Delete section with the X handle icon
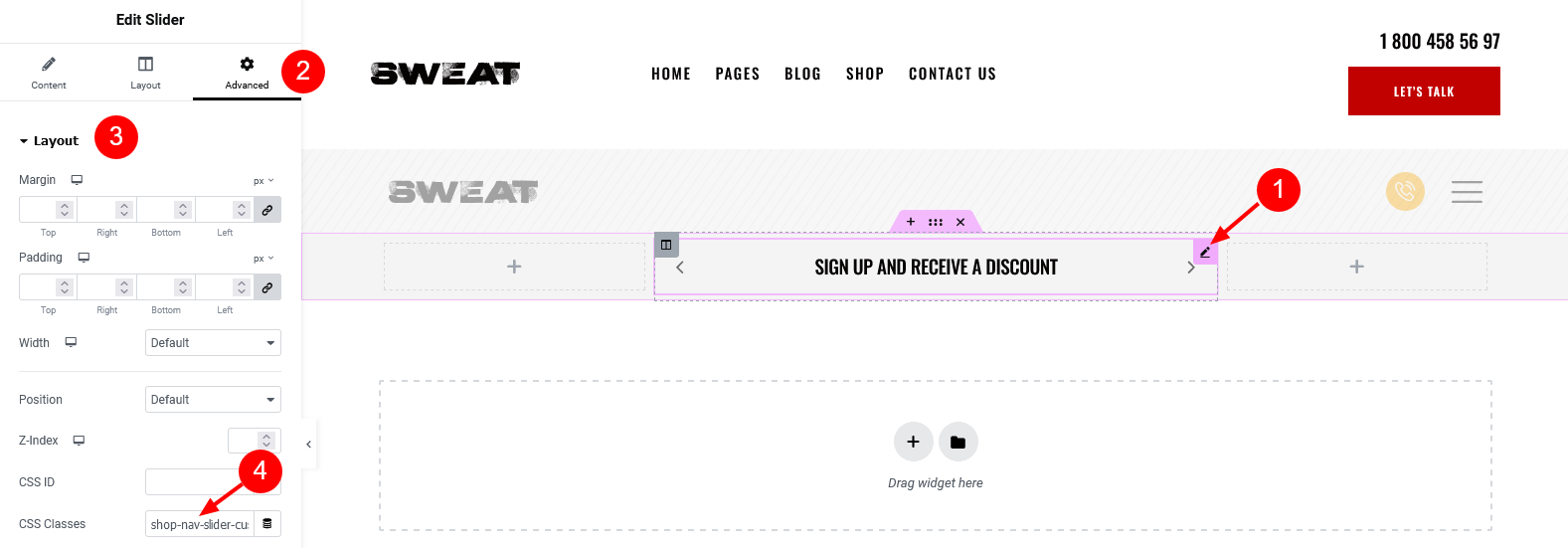1568x548 pixels. pyautogui.click(x=960, y=222)
